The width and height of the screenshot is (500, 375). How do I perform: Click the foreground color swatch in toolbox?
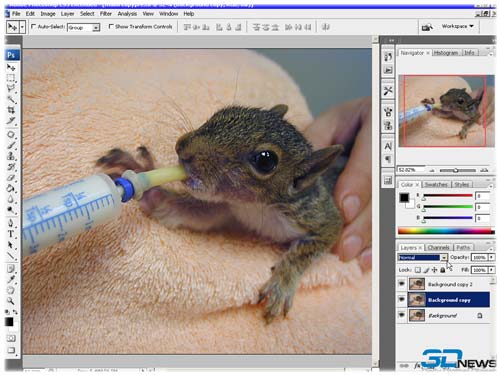9,322
